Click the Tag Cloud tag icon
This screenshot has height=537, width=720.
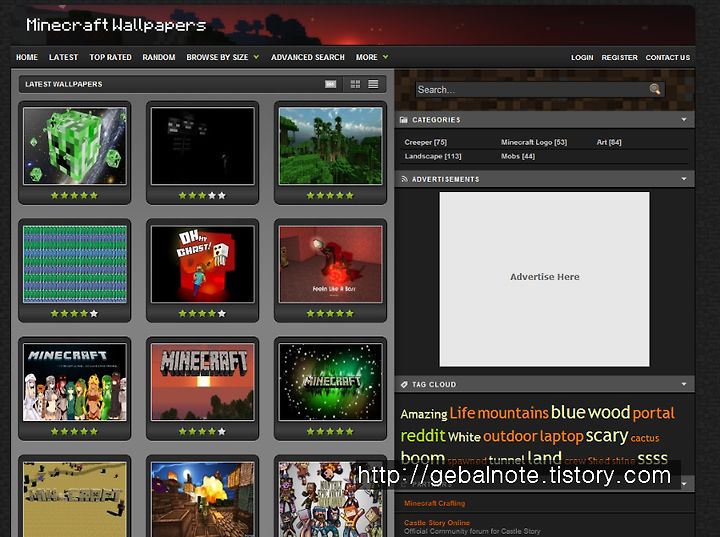coord(404,384)
